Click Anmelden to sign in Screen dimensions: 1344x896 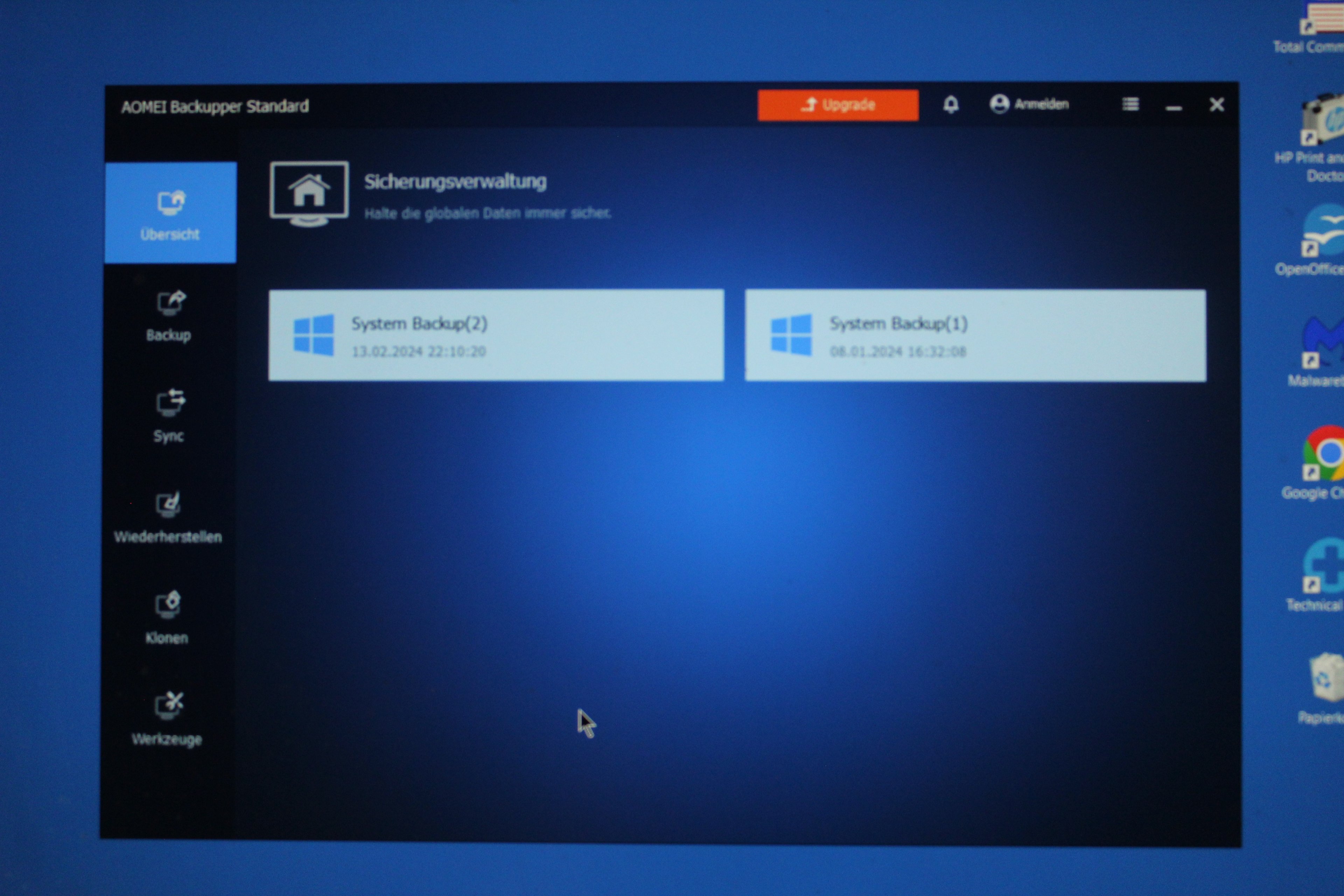coord(1041,105)
